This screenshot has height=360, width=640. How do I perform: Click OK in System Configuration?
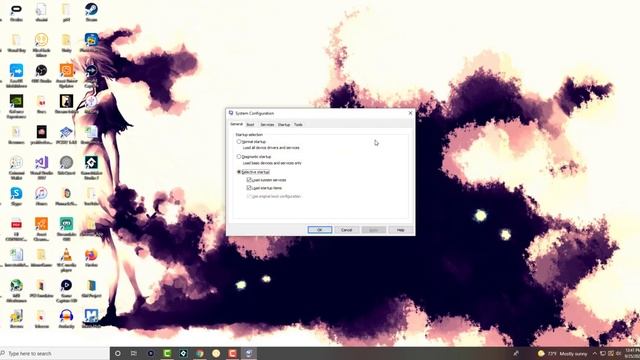pos(320,230)
